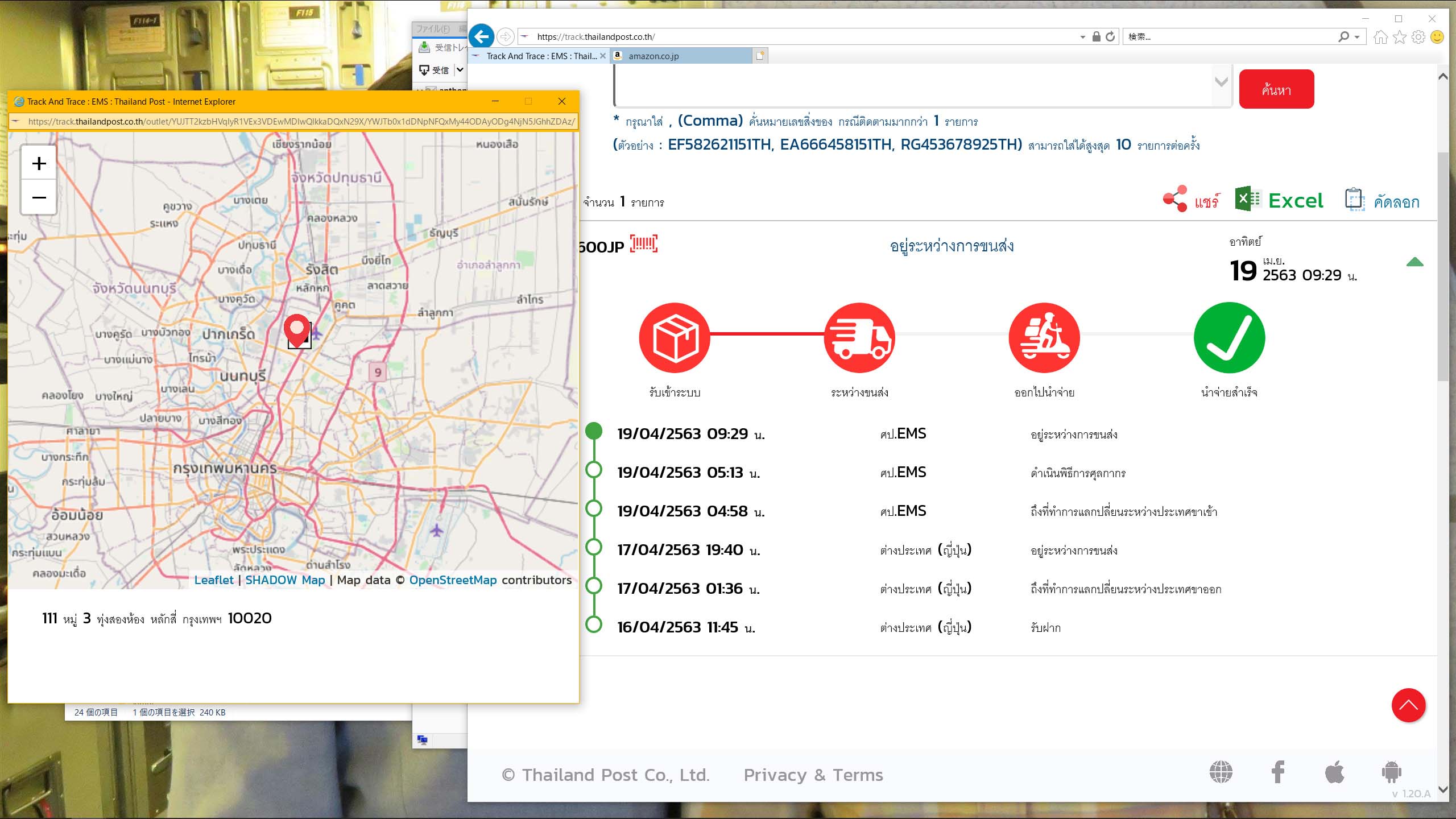Viewport: 1456px width, 819px height.
Task: Open the OpenStreetMap link
Action: [x=453, y=580]
